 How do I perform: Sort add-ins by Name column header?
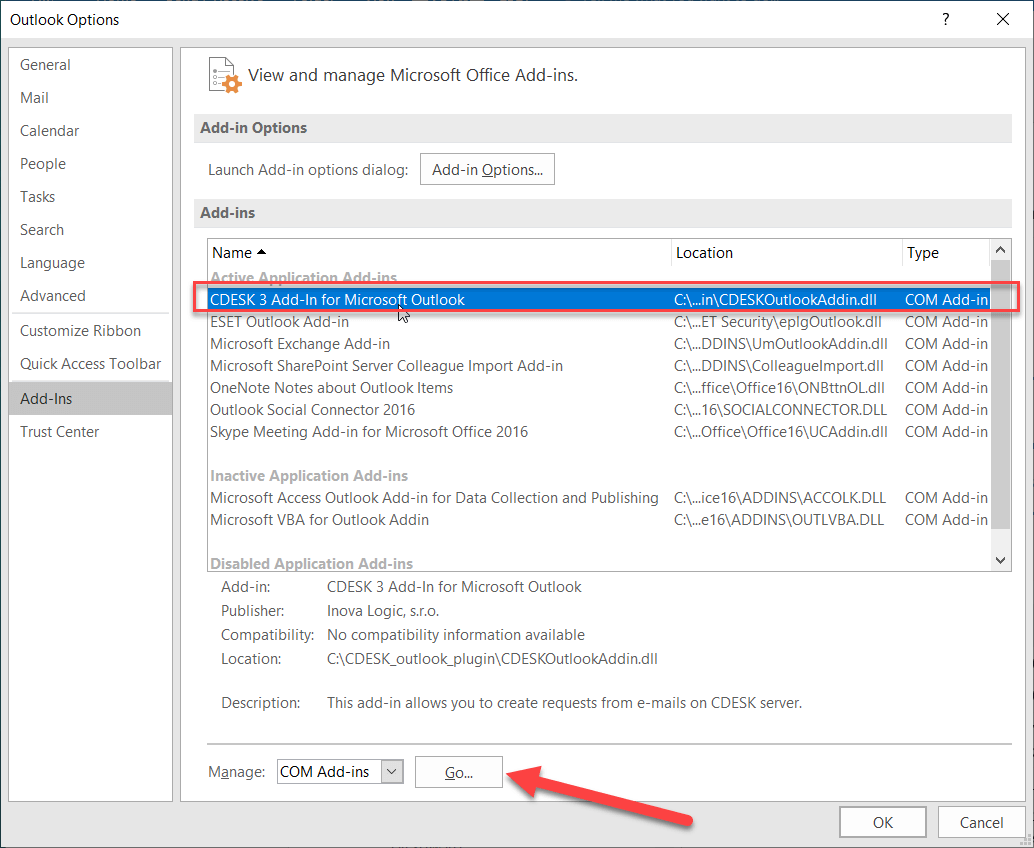tap(439, 253)
